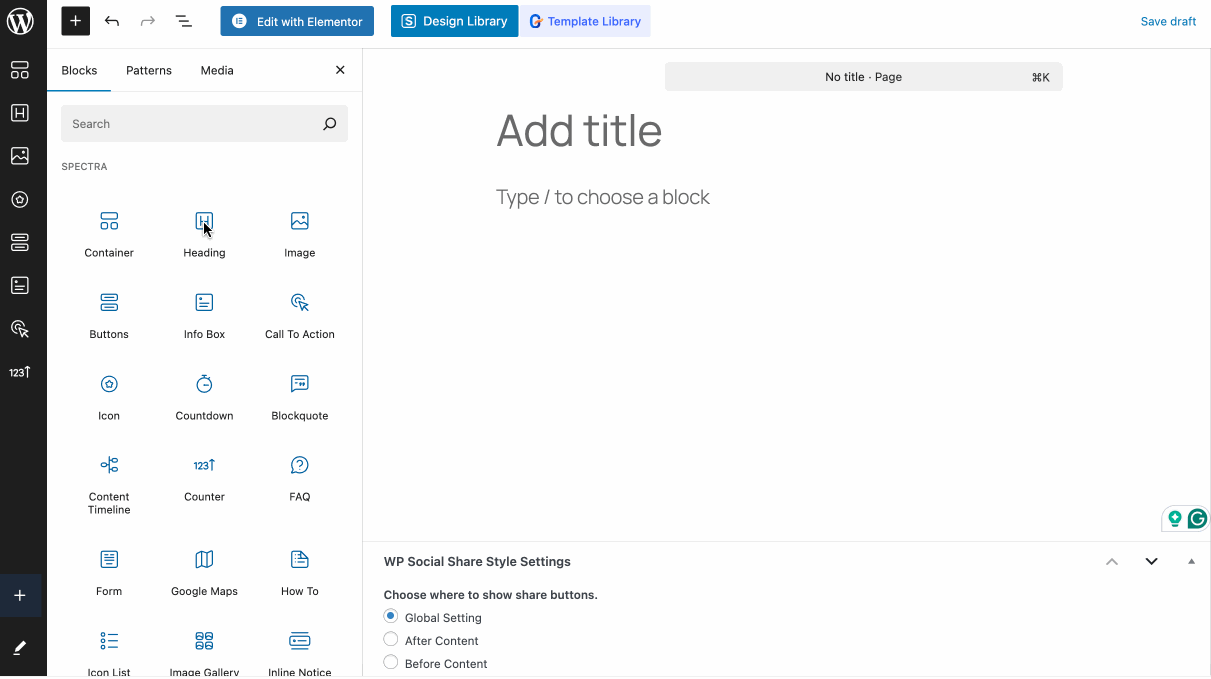Screen dimensions: 1211x679
Task: Open the Media tab
Action: [x=217, y=70]
